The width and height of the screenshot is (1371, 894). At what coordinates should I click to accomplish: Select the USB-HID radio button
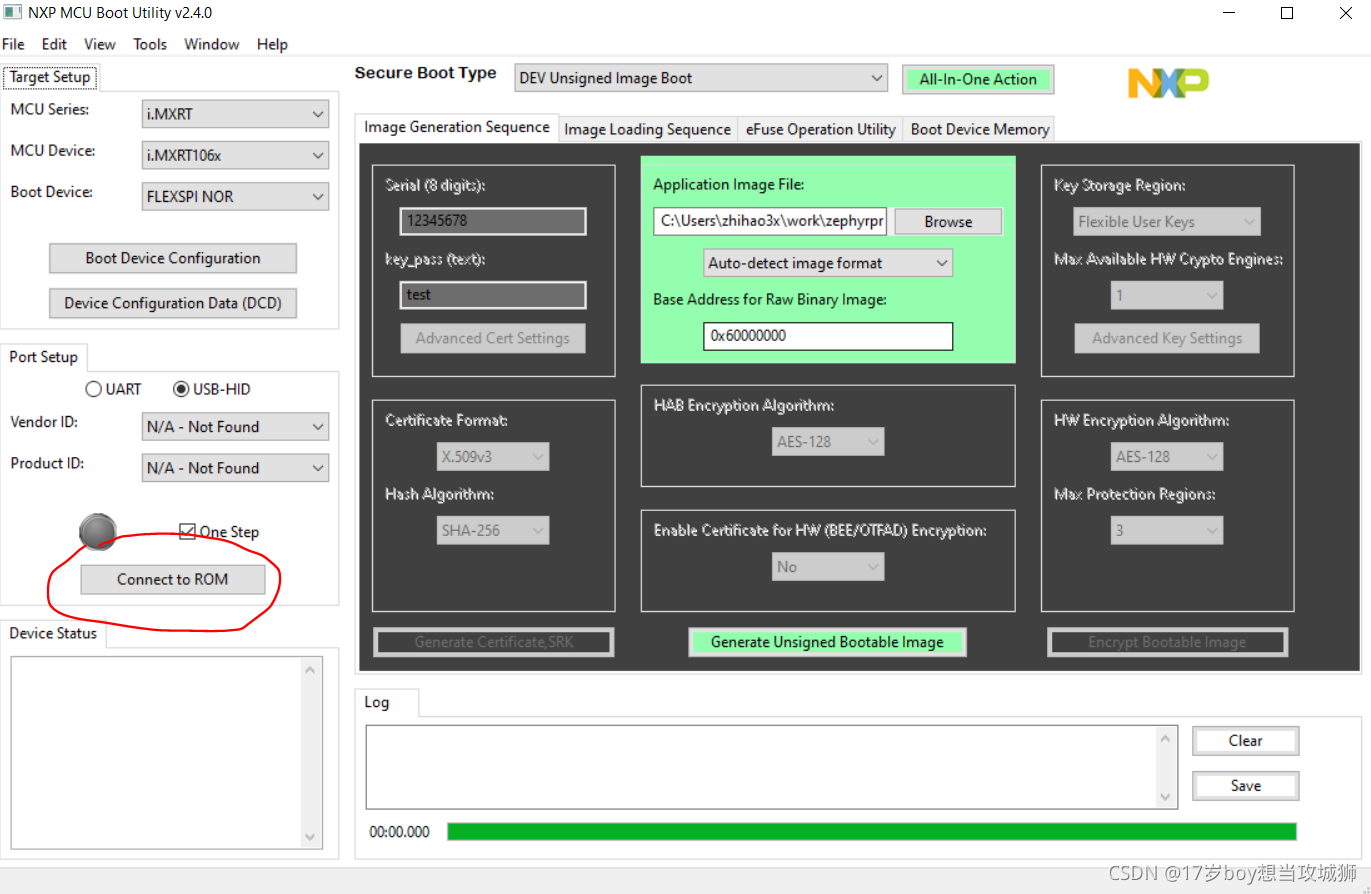click(x=181, y=389)
